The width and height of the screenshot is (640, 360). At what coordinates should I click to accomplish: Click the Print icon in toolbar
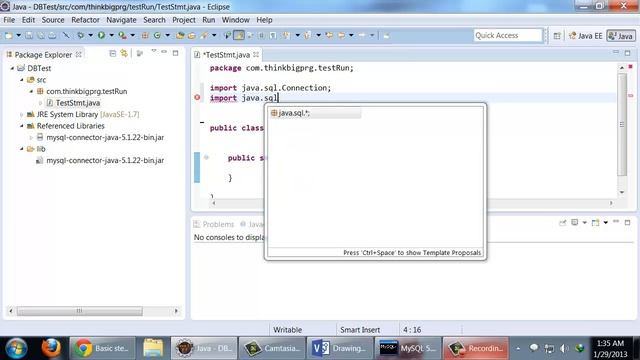point(52,36)
